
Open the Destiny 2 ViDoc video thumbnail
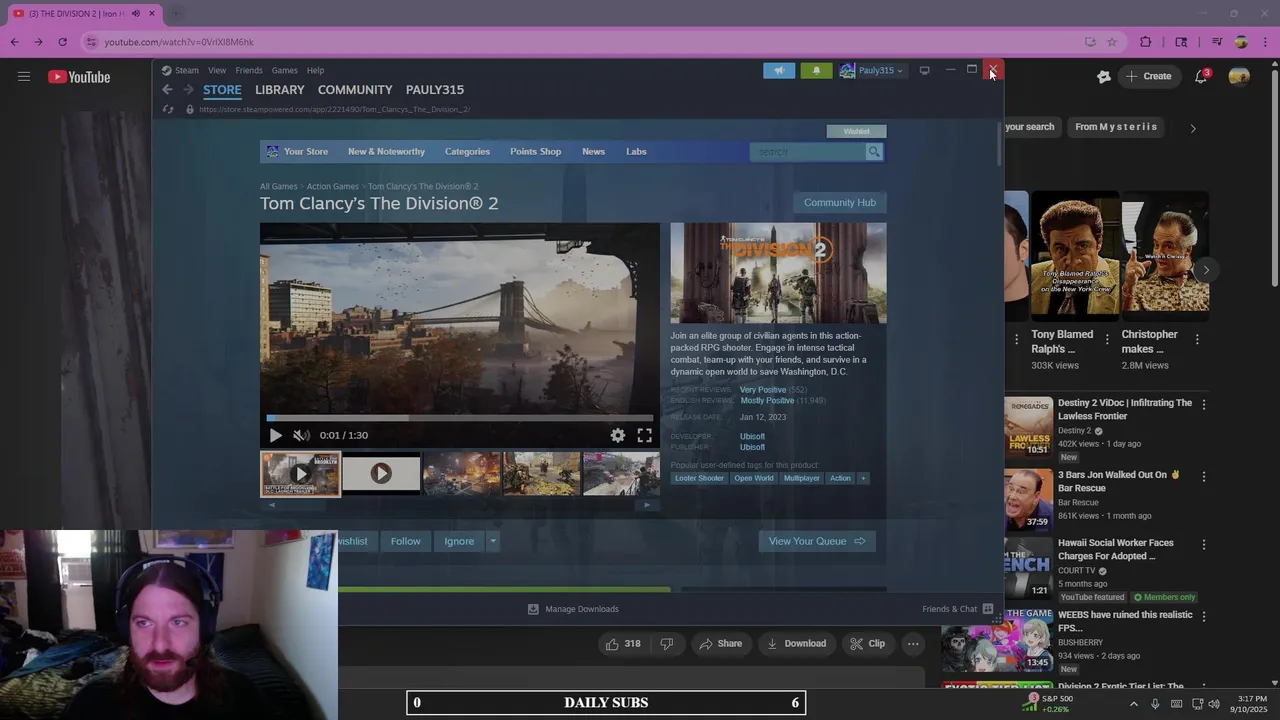point(1028,428)
